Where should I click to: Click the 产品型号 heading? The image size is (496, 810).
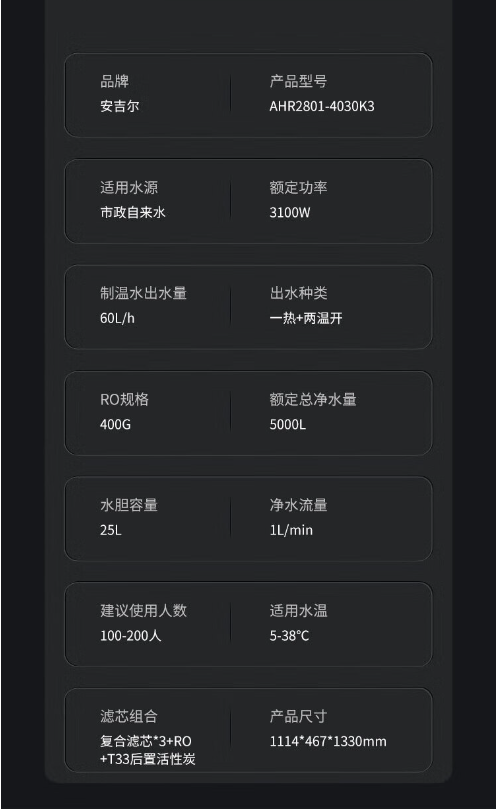pos(298,81)
